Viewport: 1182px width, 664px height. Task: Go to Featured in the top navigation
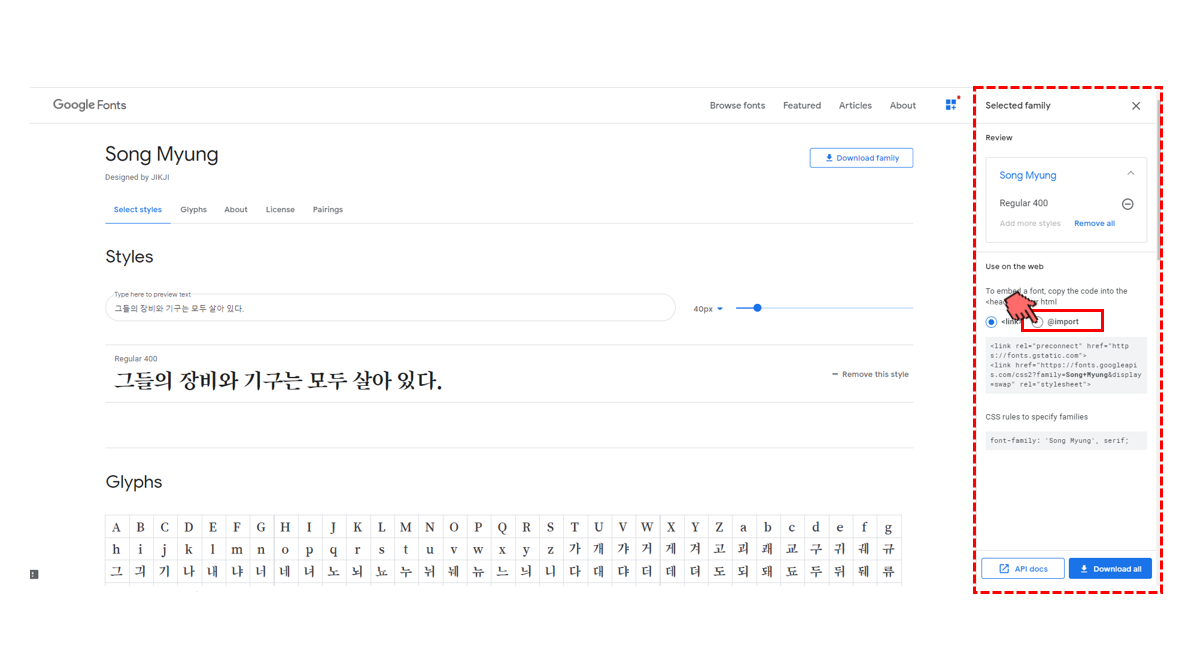click(x=802, y=106)
